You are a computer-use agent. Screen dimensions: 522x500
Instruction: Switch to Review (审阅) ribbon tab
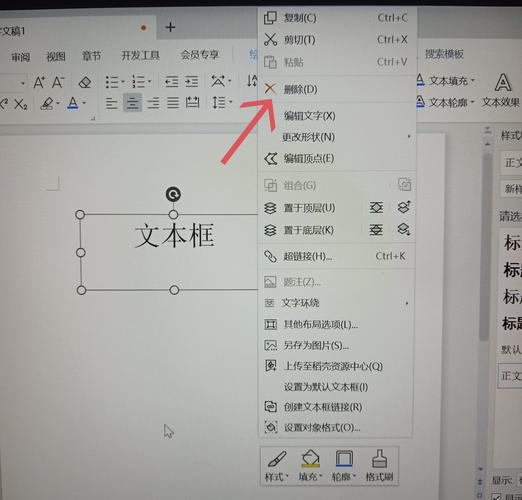pyautogui.click(x=21, y=57)
